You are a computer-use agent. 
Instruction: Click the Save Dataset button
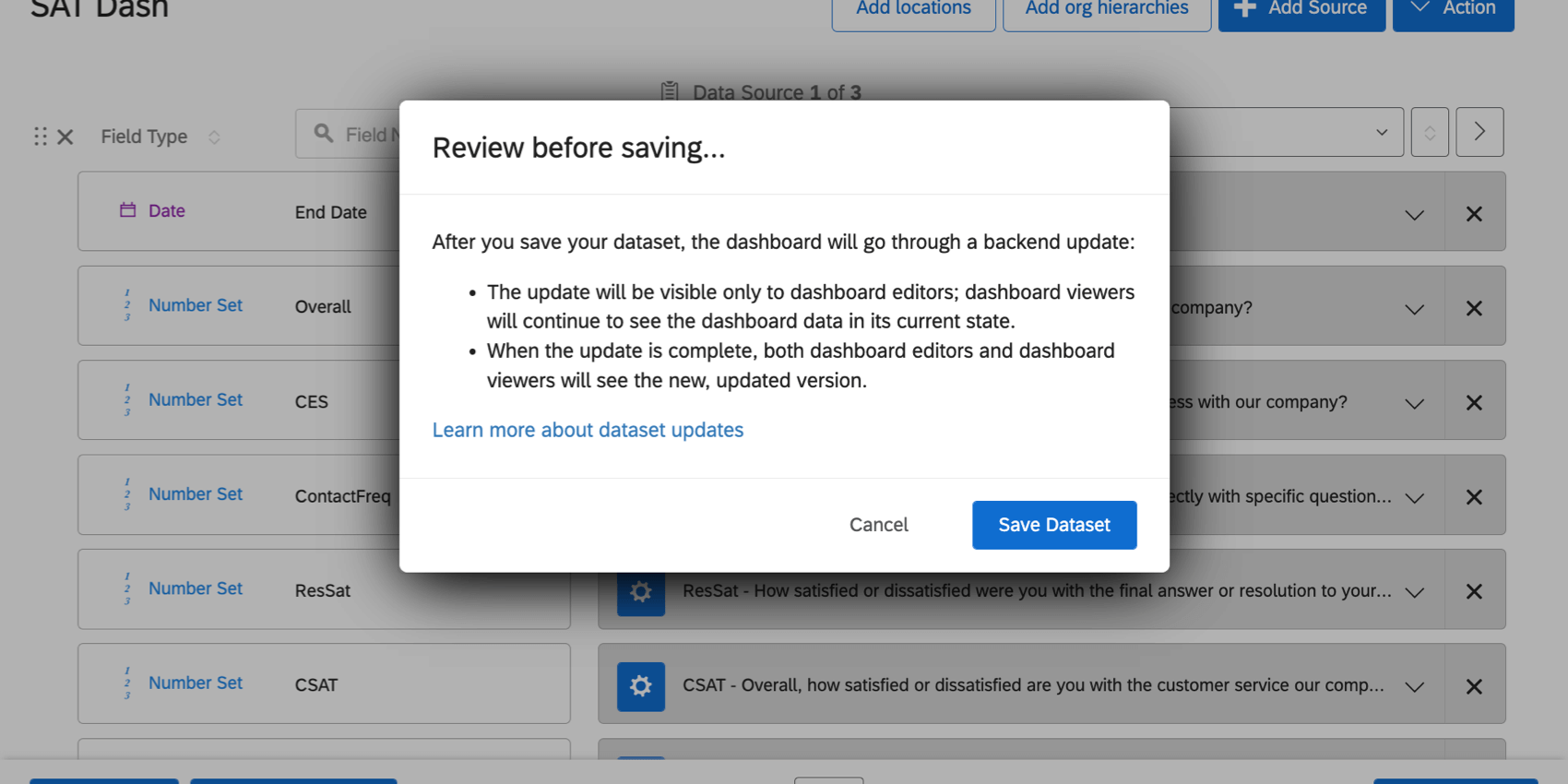pyautogui.click(x=1054, y=525)
